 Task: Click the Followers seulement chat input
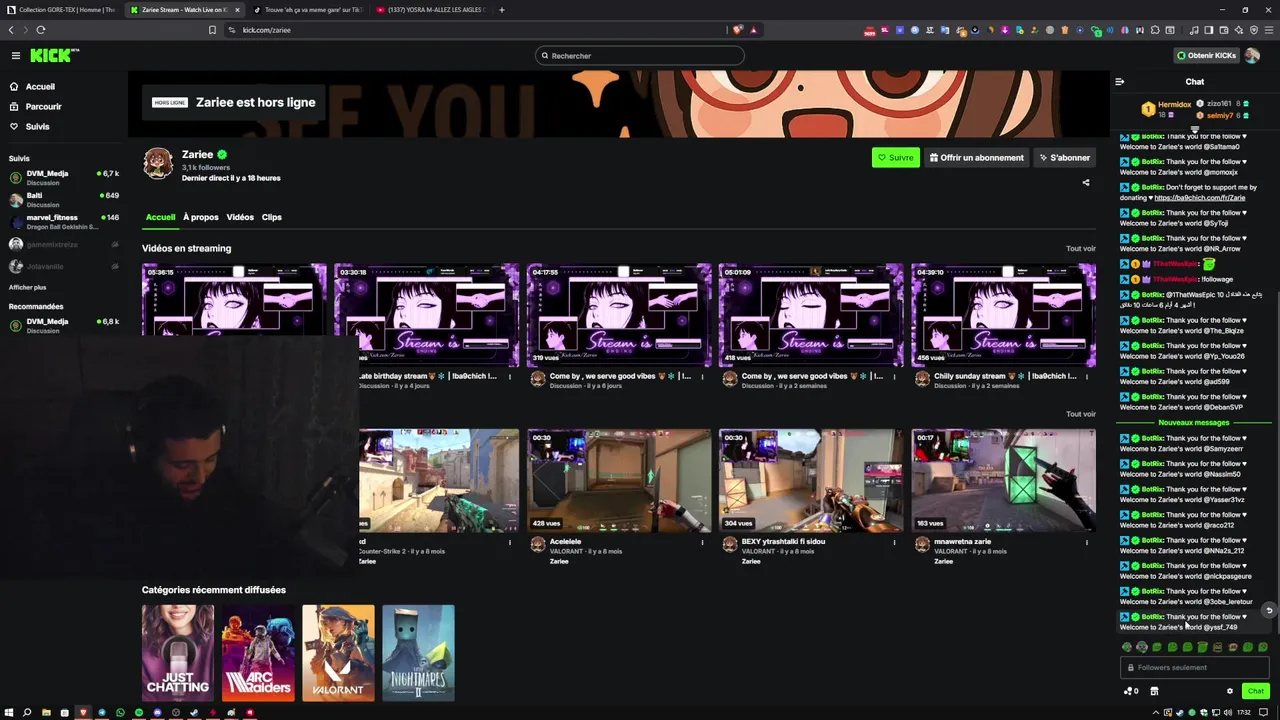click(1195, 668)
